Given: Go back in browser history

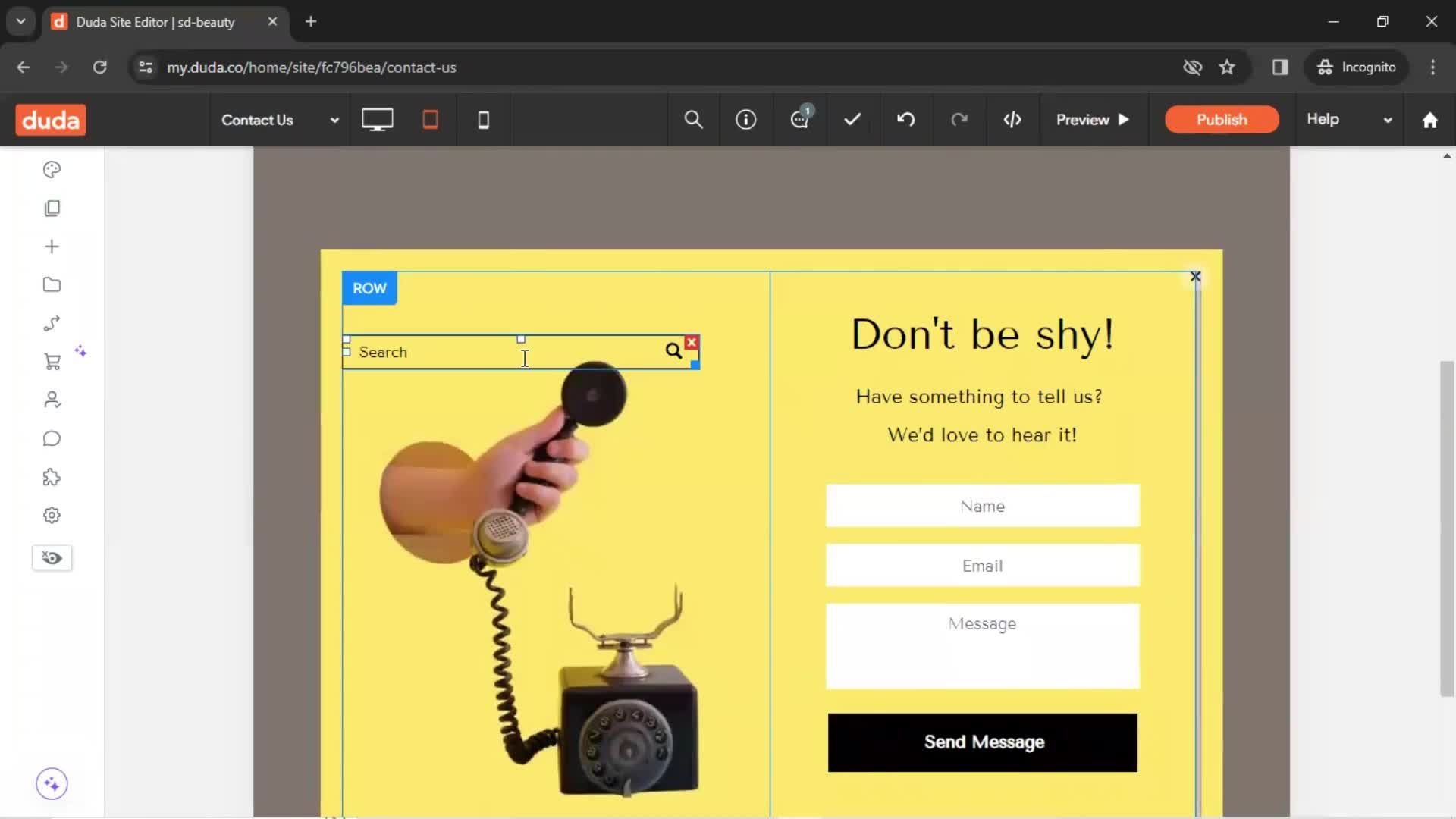Looking at the screenshot, I should [24, 67].
